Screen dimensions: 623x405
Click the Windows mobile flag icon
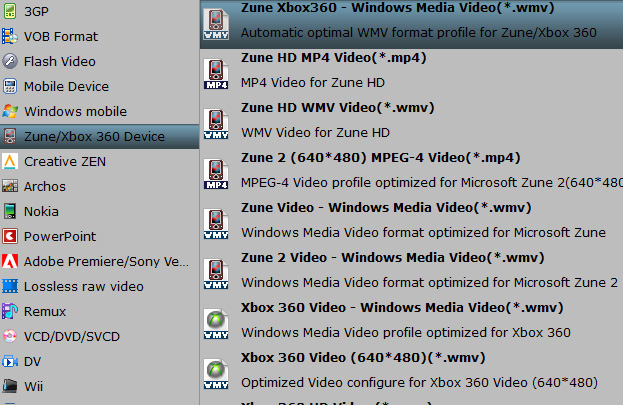pyautogui.click(x=10, y=111)
